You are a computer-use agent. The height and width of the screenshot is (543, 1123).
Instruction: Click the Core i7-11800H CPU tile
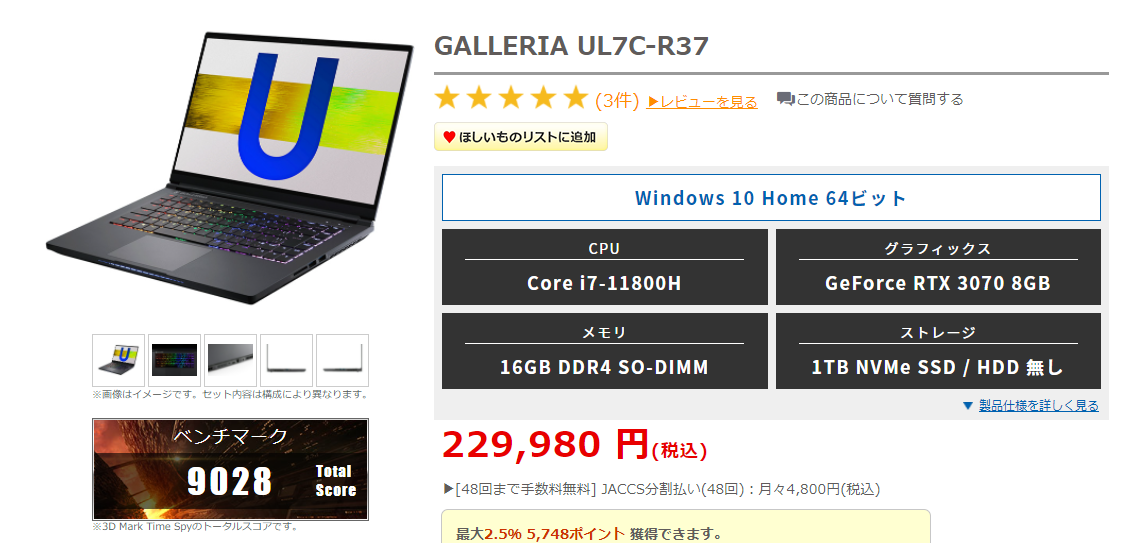pyautogui.click(x=604, y=267)
